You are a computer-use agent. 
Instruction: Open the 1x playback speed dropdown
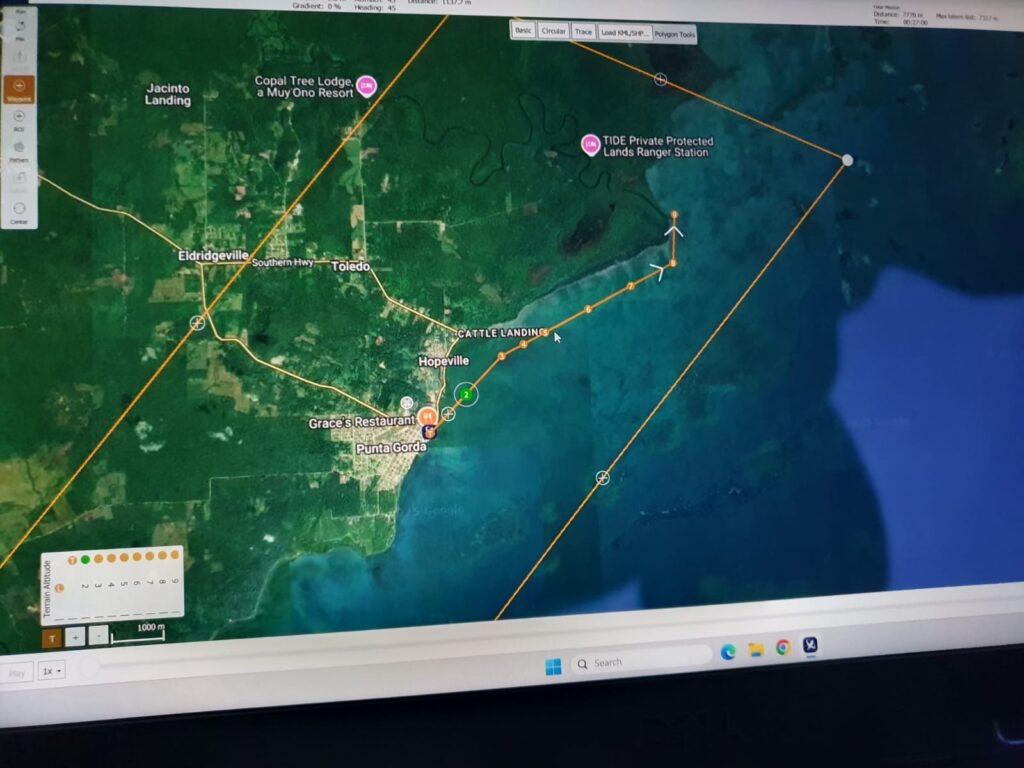51,671
